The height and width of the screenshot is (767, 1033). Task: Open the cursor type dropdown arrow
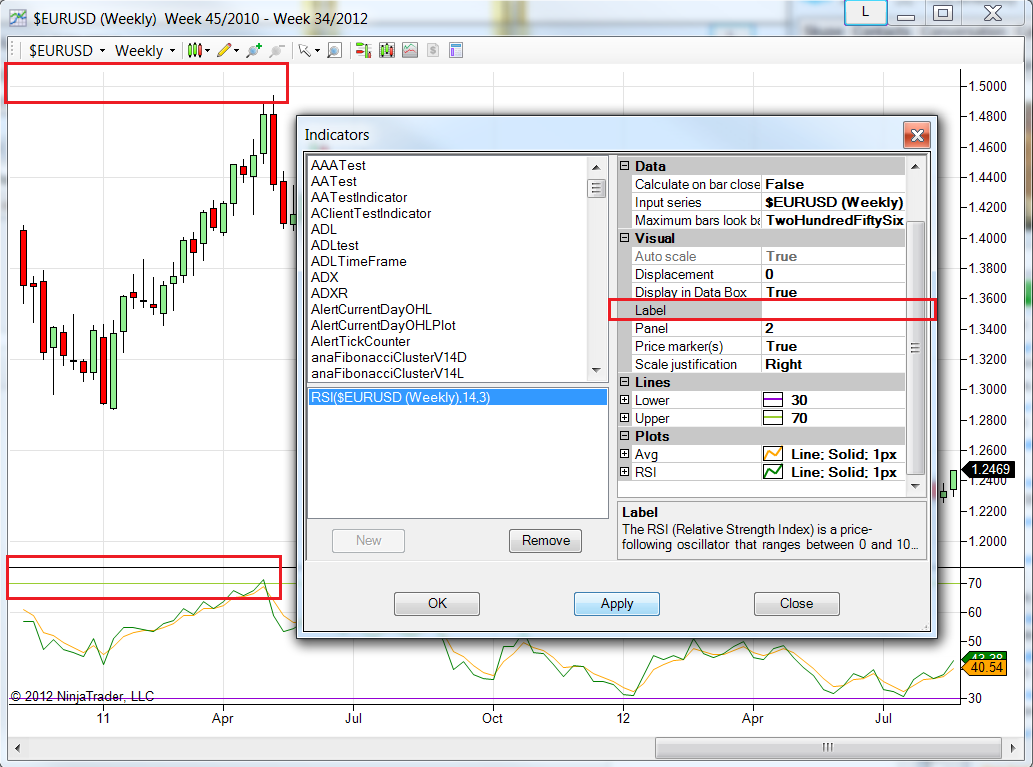point(317,51)
